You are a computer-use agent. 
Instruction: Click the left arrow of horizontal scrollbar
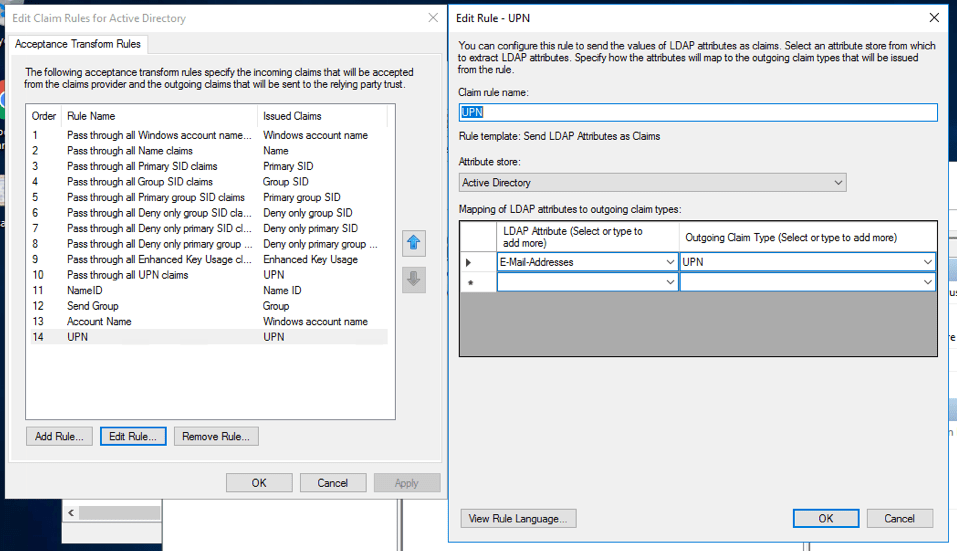click(x=70, y=513)
